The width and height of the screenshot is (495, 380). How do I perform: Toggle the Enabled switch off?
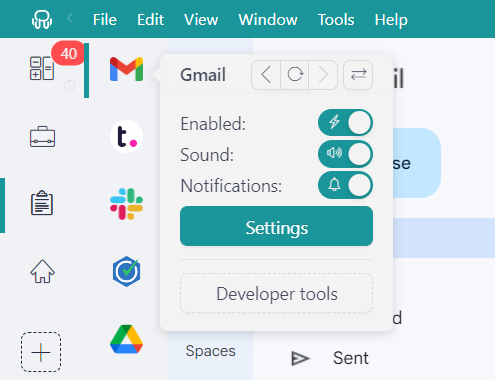(x=345, y=123)
